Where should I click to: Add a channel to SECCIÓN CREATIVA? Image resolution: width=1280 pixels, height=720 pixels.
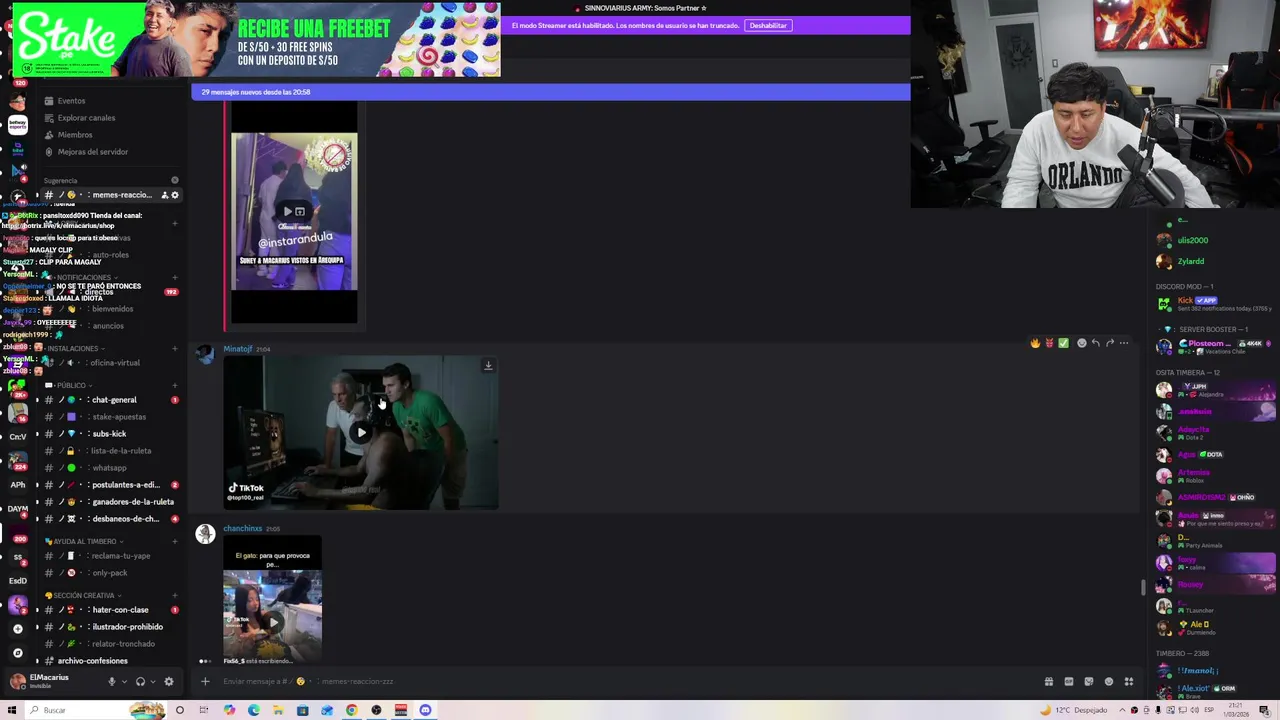point(175,596)
